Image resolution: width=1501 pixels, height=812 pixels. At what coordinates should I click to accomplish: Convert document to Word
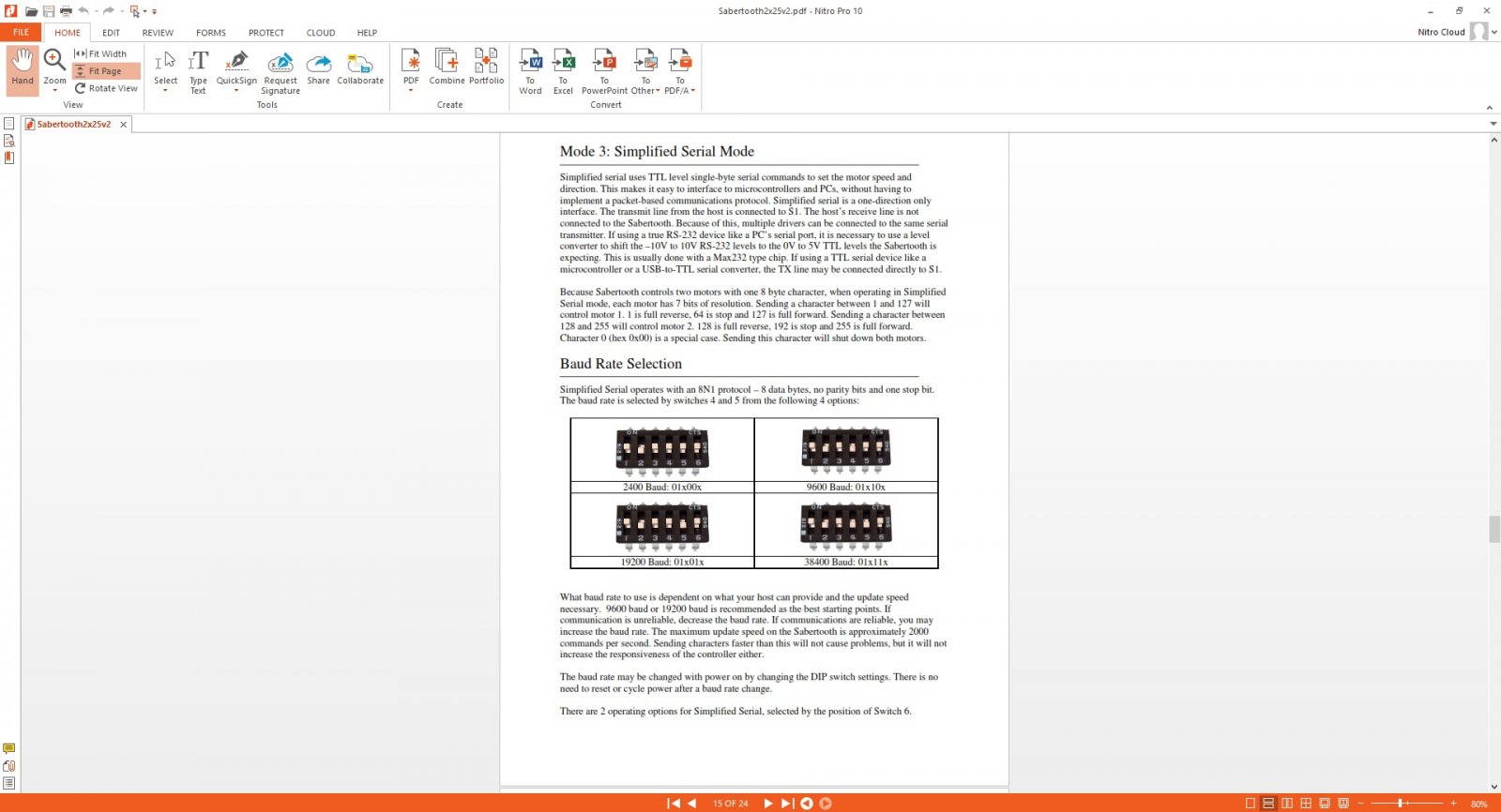(x=530, y=72)
